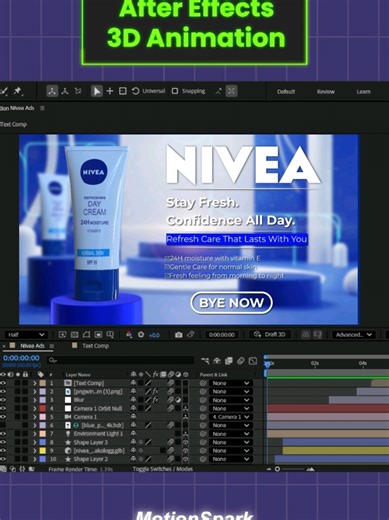The image size is (389, 520).
Task: Click the Local Axis Mode icon
Action: pos(52,91)
